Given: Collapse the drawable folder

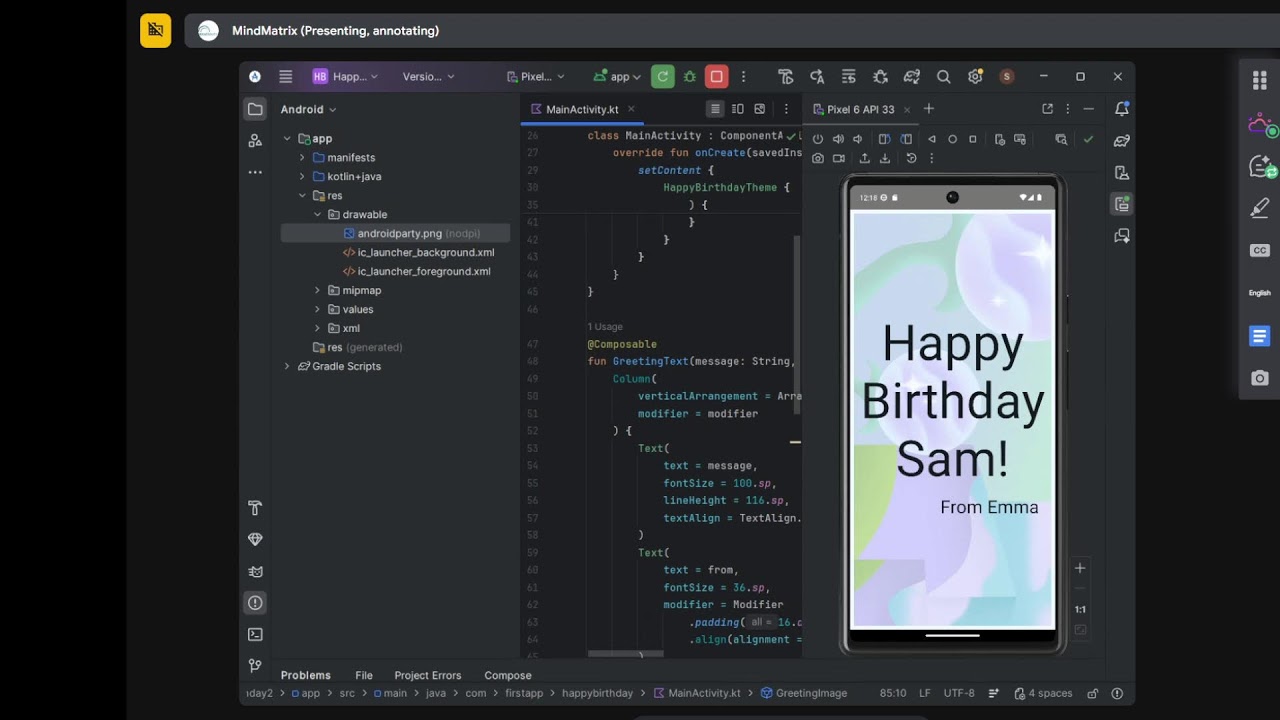Looking at the screenshot, I should coord(317,215).
